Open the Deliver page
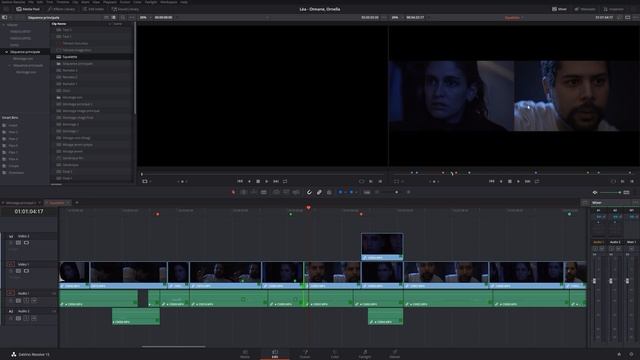Screen dimensions: 640x360 coord(395,354)
